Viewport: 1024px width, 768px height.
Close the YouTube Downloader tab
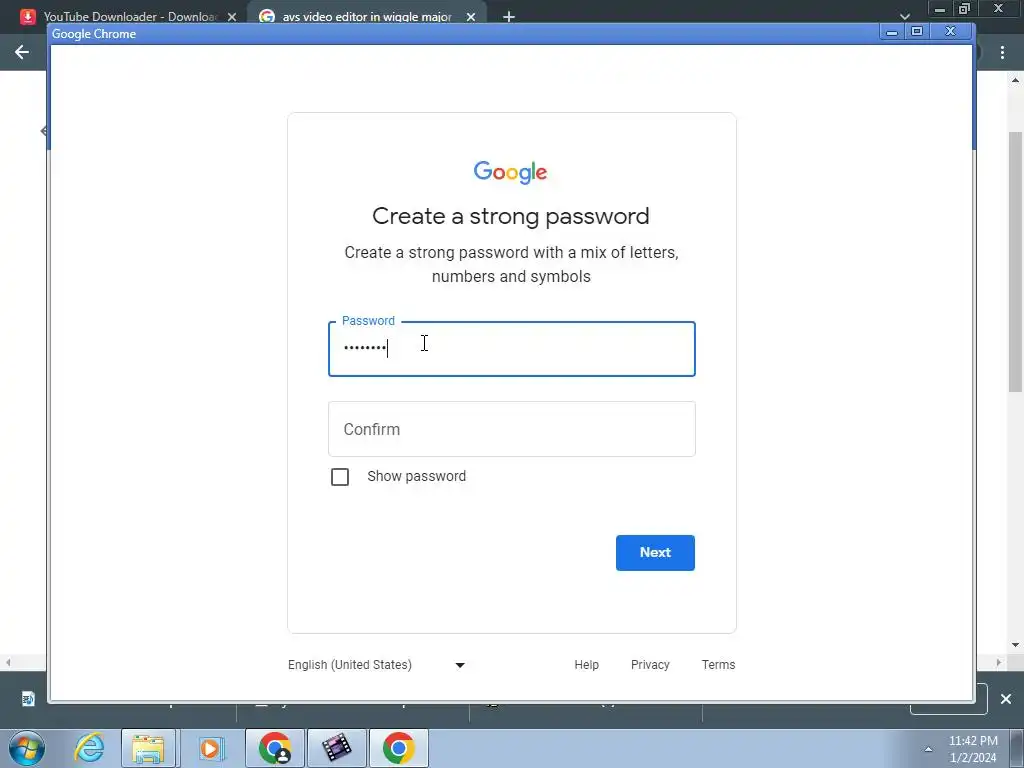pos(232,17)
